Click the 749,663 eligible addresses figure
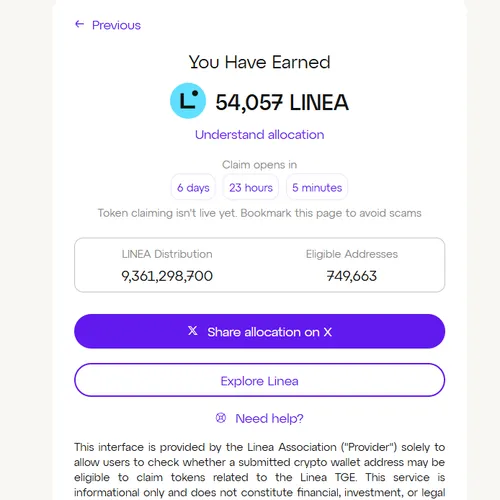The width and height of the screenshot is (500, 500). click(352, 276)
